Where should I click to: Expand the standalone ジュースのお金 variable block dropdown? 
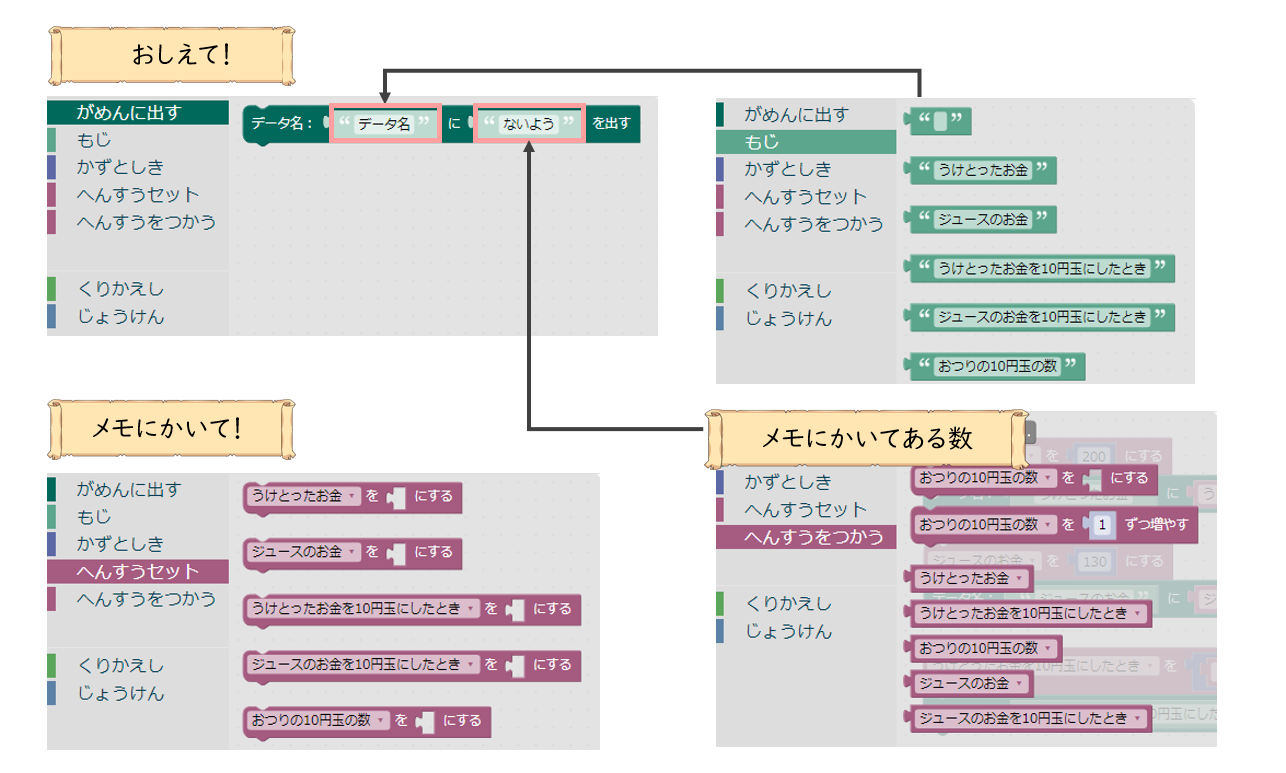tap(1019, 684)
